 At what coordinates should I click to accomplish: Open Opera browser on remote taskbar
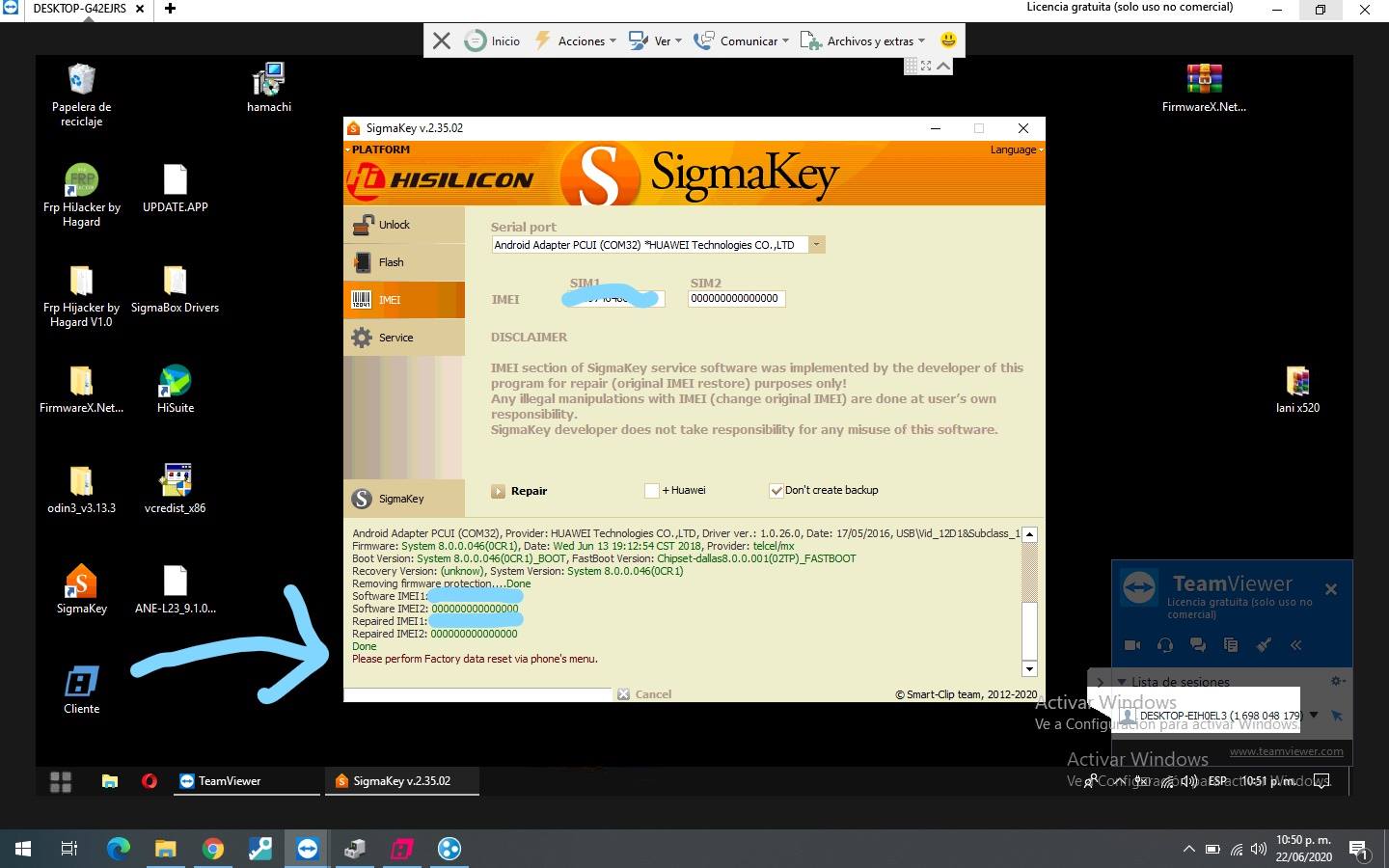(x=149, y=781)
